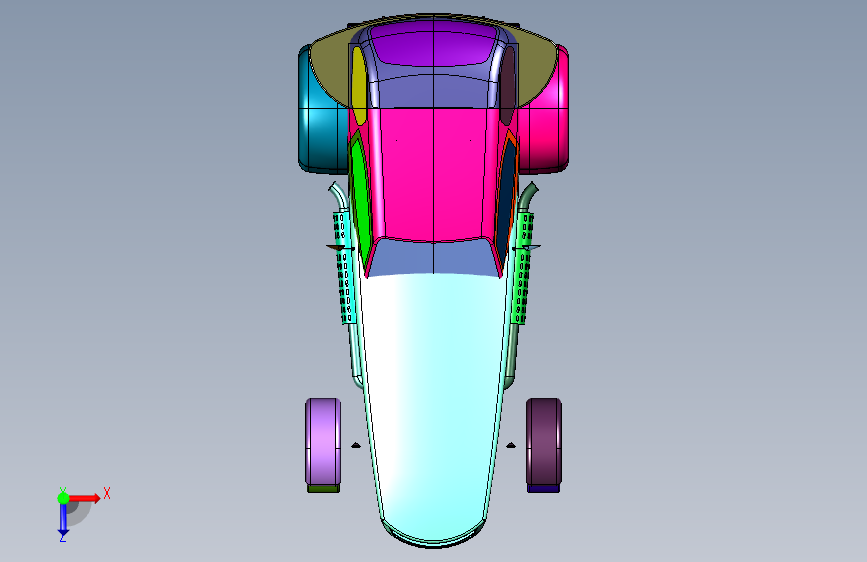Screen dimensions: 867x562
Task: Select the dark navy side window
Action: coord(505,199)
